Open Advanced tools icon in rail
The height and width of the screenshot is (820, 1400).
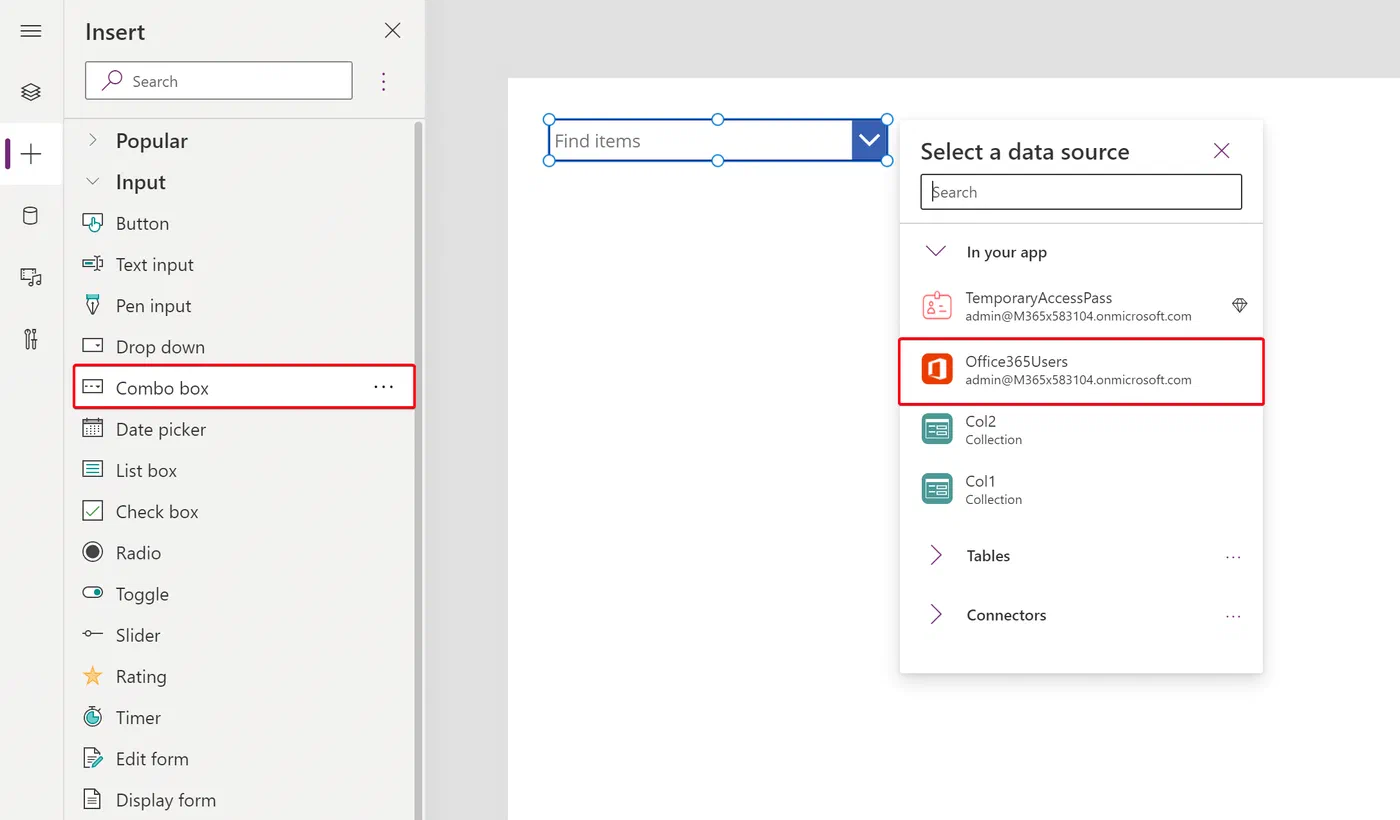coord(31,339)
